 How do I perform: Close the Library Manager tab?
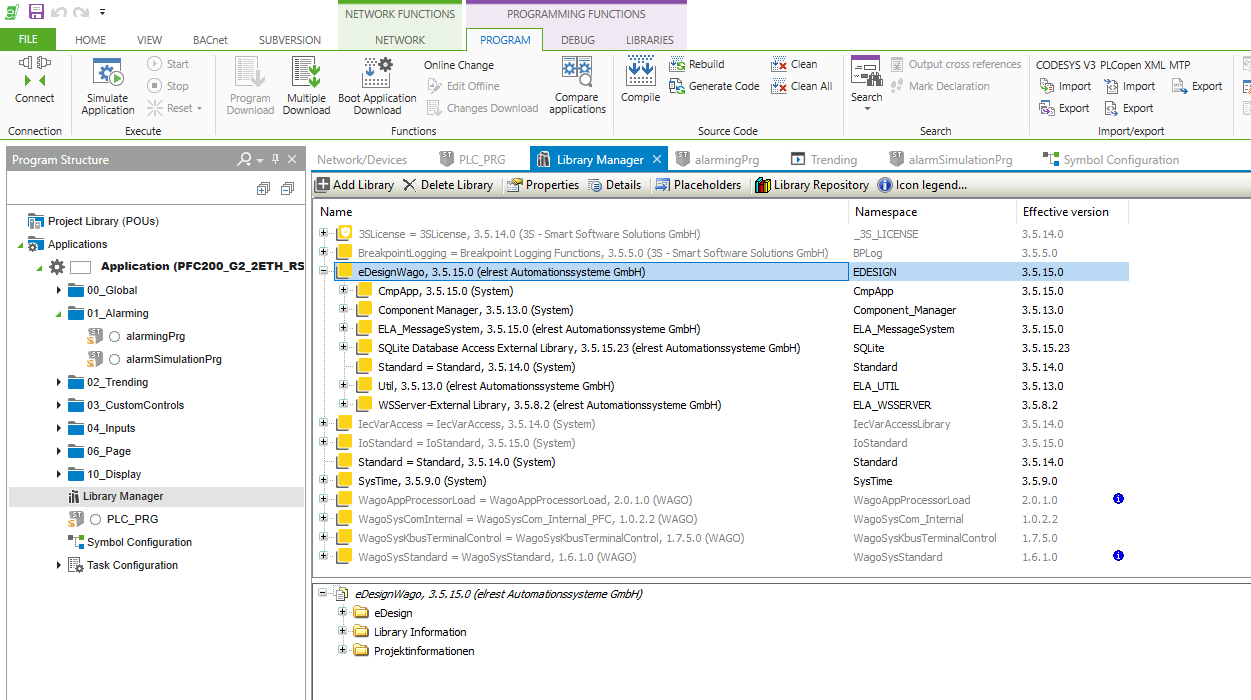pos(657,160)
